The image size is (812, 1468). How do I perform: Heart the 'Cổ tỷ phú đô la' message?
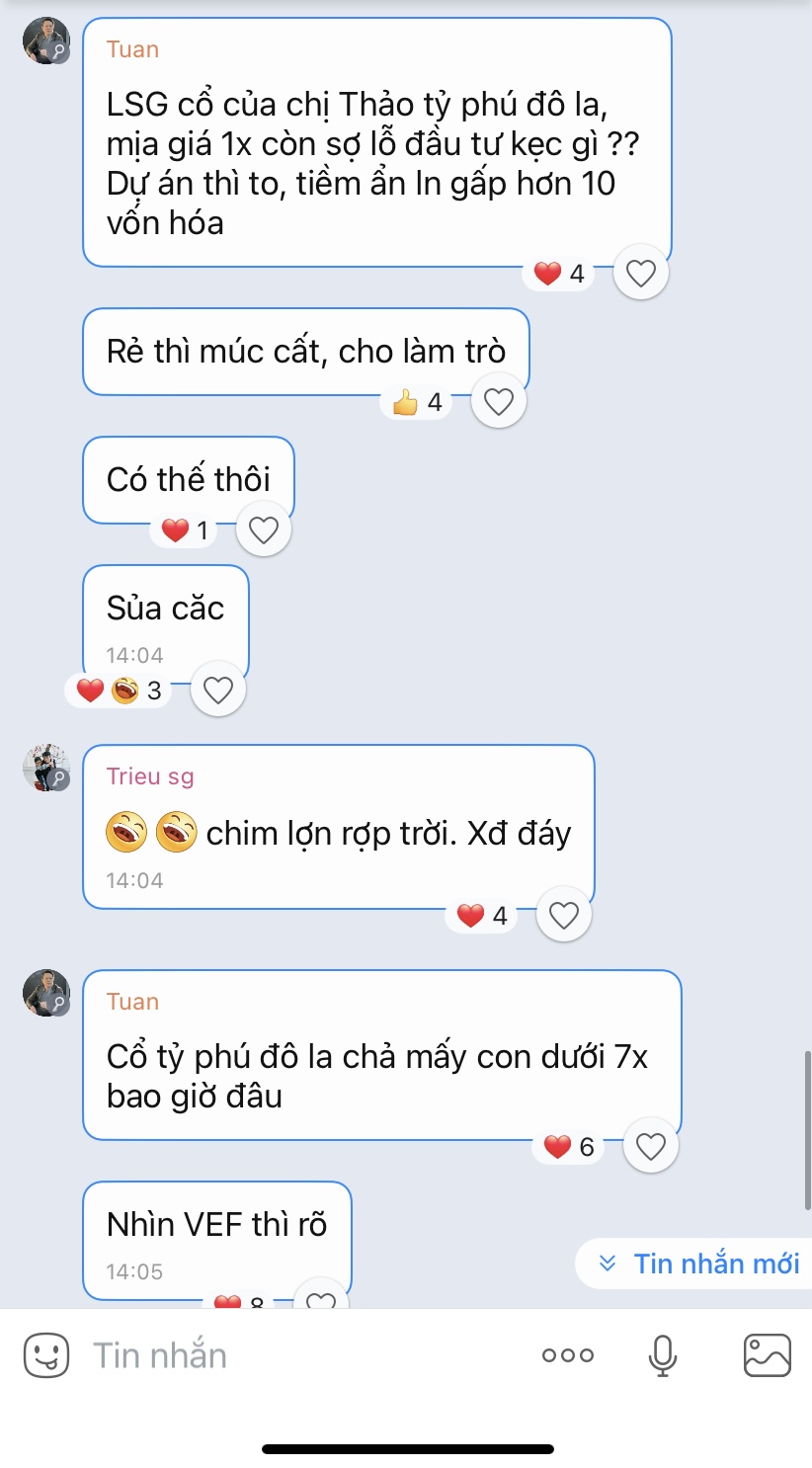[x=650, y=1146]
